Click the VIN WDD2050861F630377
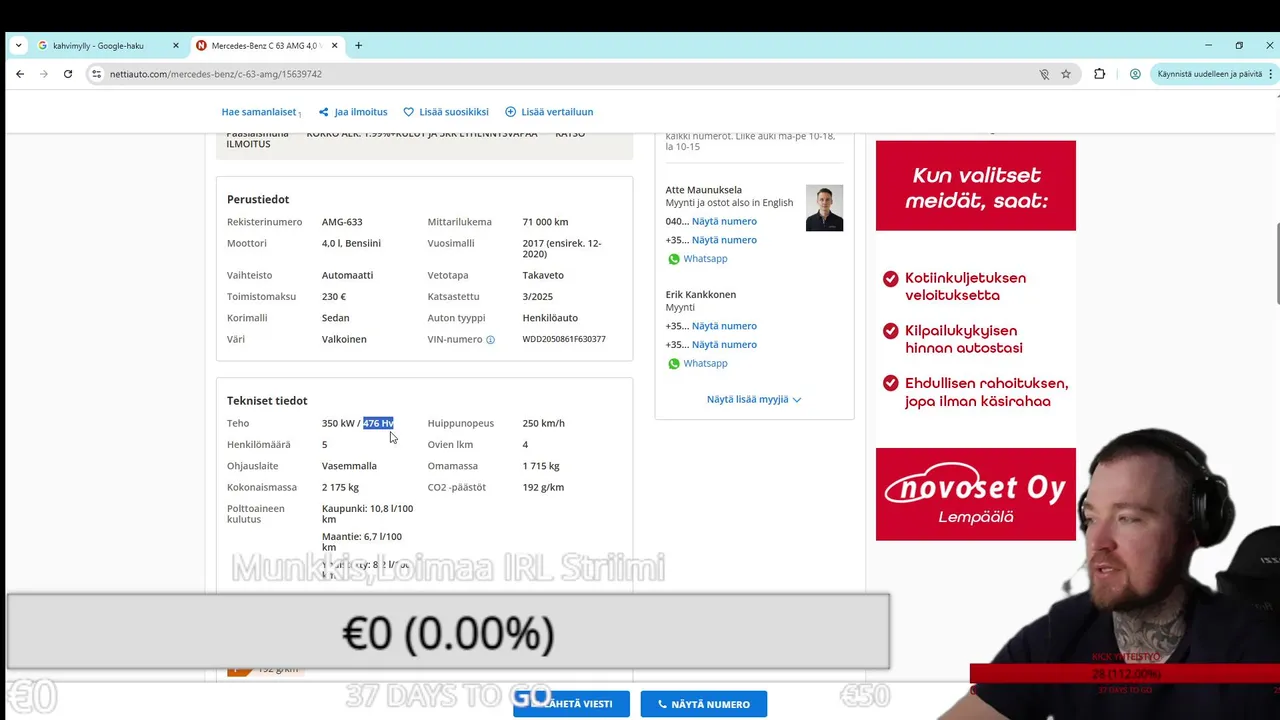This screenshot has height=720, width=1280. tap(564, 339)
